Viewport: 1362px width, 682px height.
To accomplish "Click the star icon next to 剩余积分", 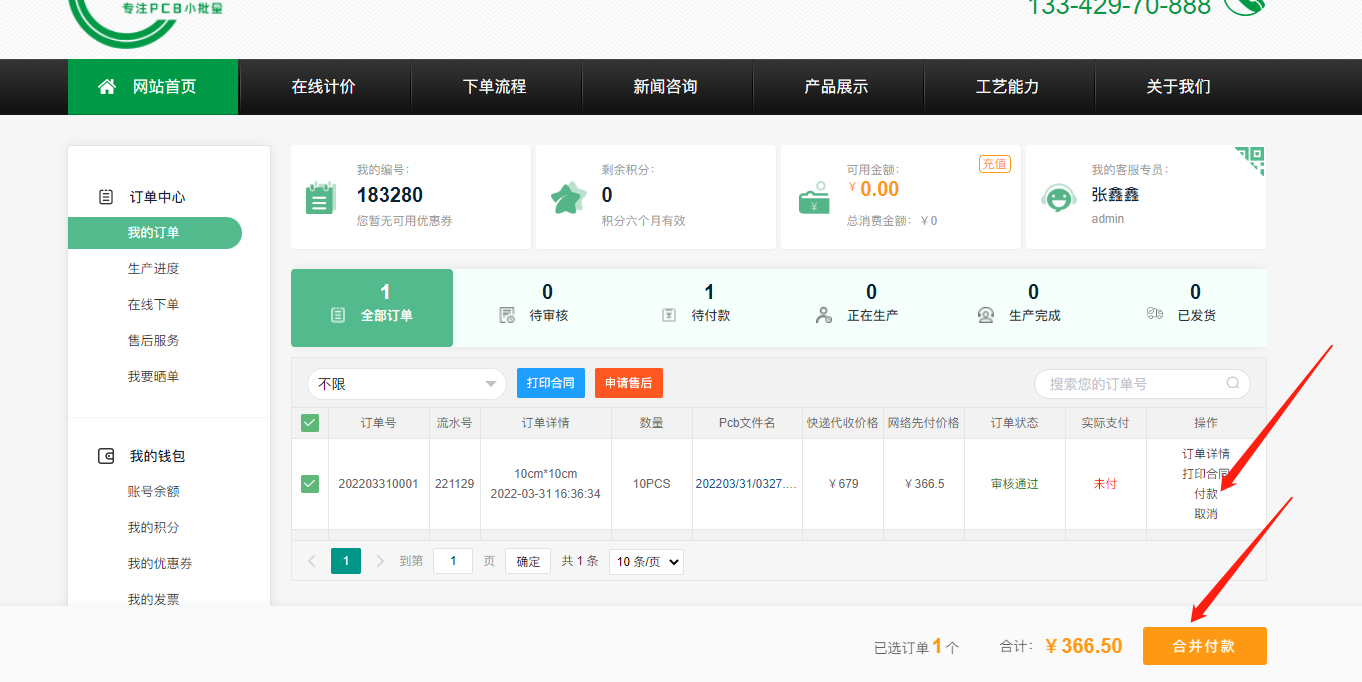I will [x=568, y=197].
